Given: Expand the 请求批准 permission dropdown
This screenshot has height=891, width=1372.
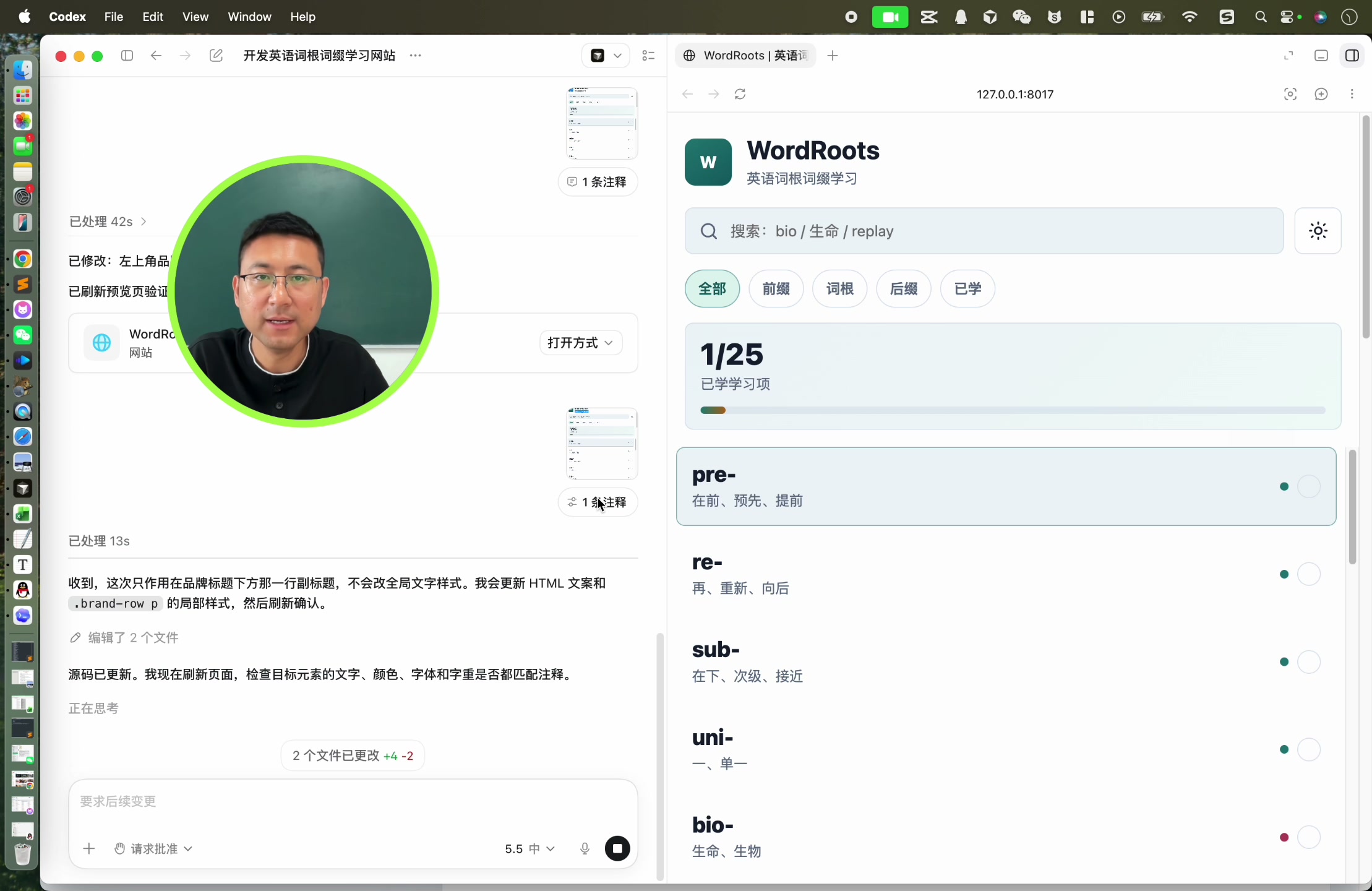Looking at the screenshot, I should (153, 848).
